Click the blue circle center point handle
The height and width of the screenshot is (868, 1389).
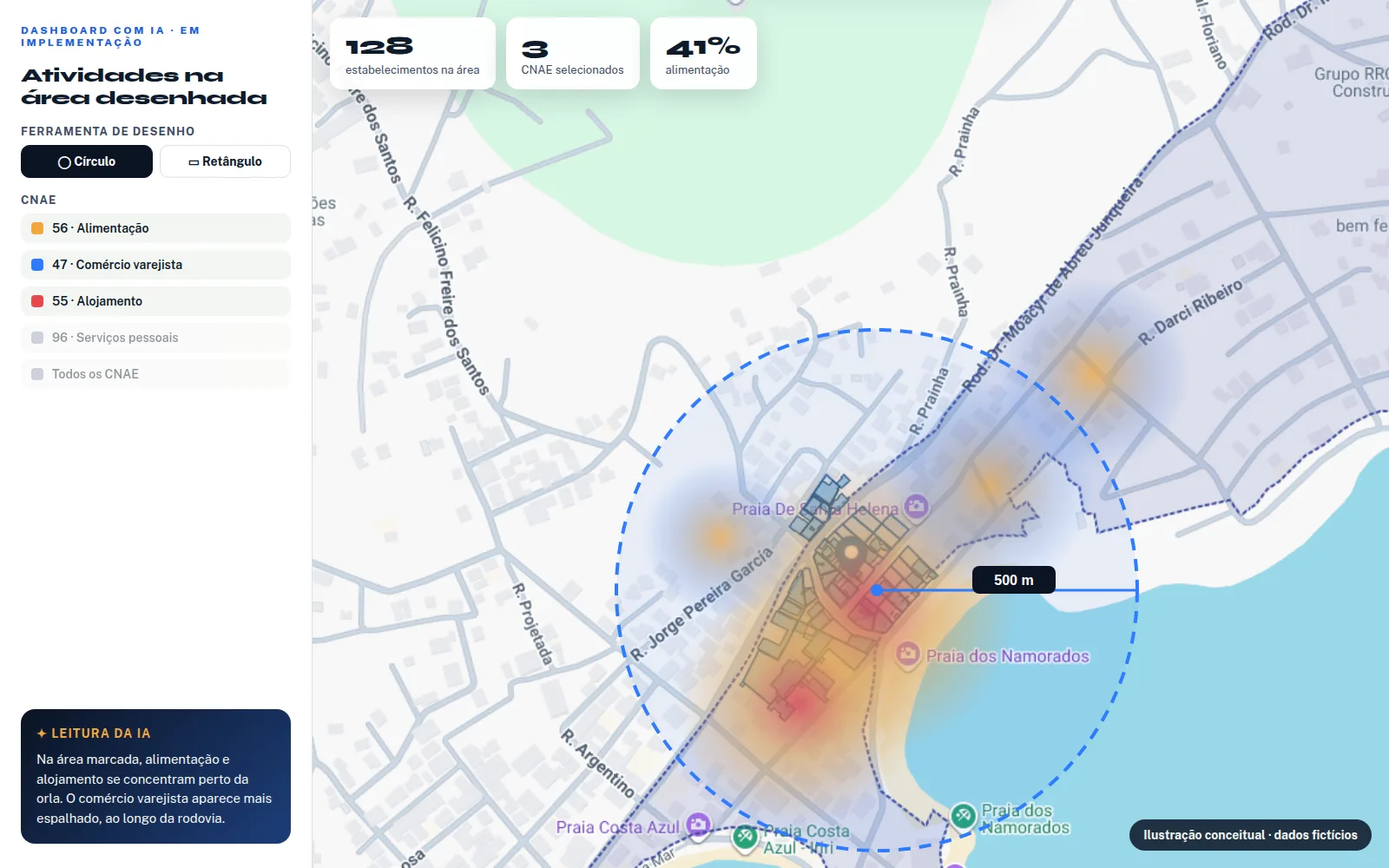tap(877, 590)
